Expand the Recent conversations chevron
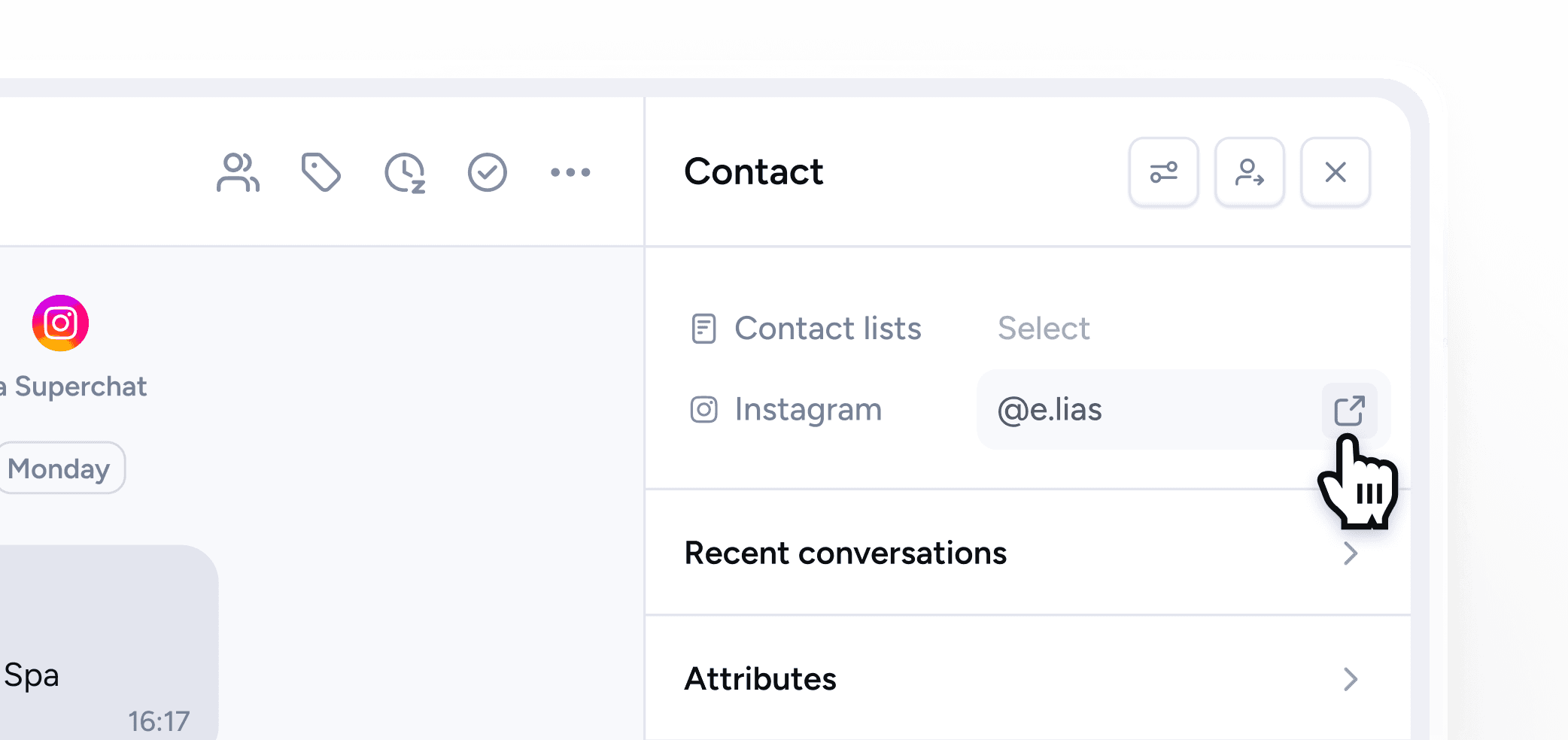1568x740 pixels. 1351,553
